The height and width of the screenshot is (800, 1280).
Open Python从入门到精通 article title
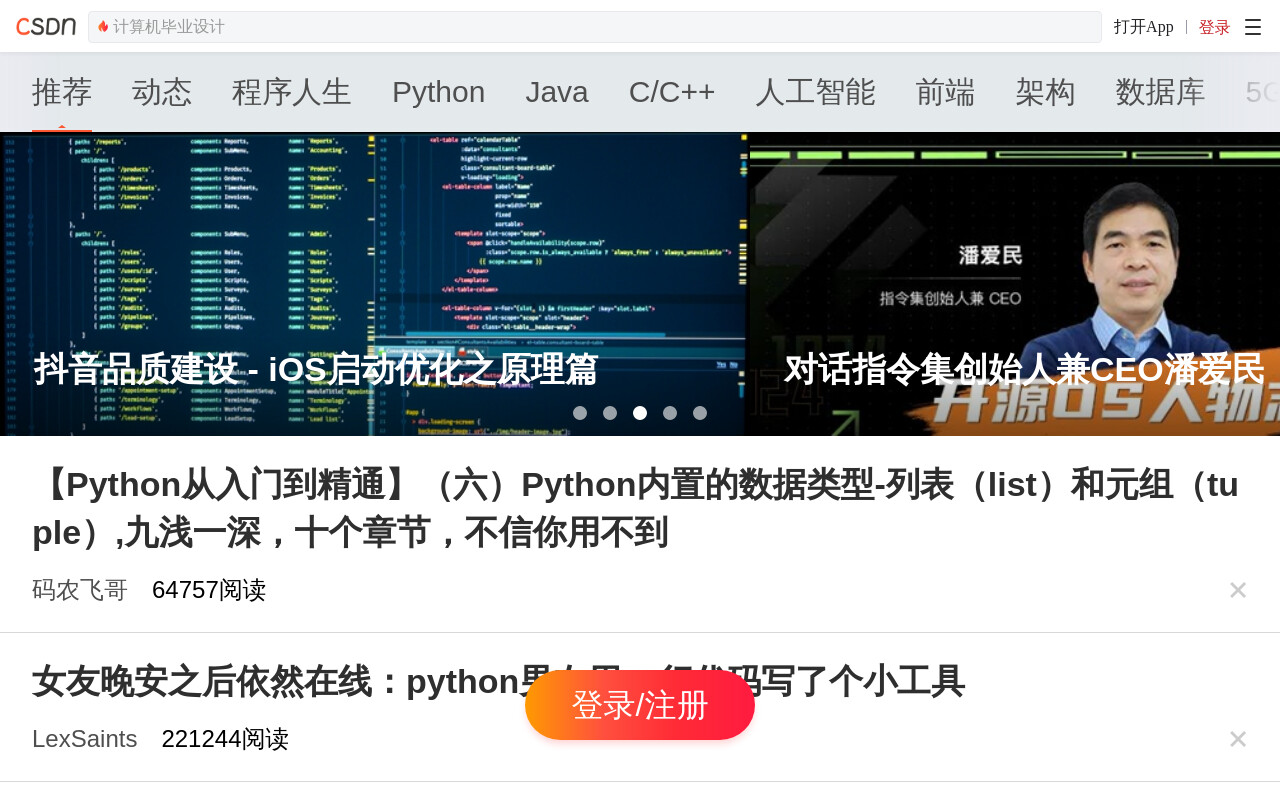coord(636,509)
